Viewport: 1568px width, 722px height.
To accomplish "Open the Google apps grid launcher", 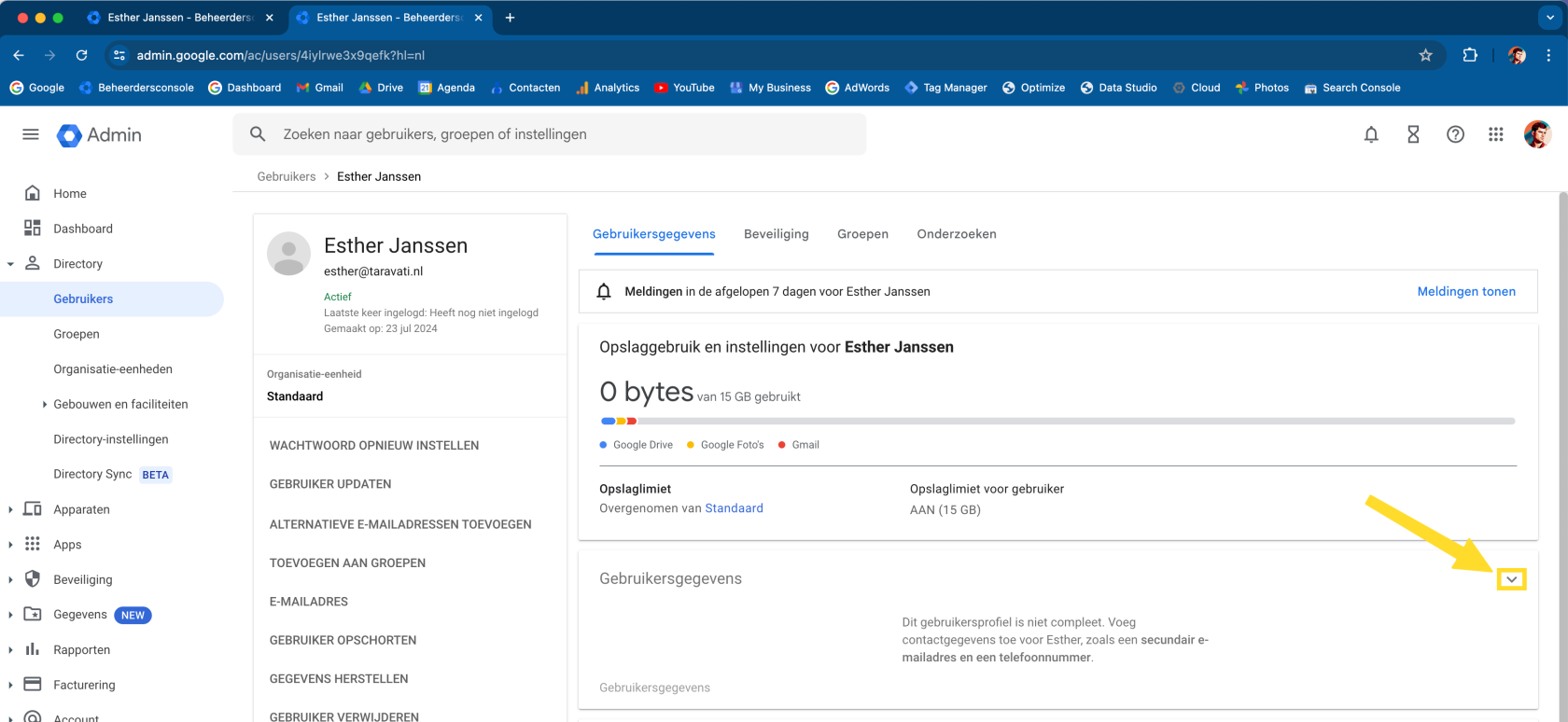I will coord(1496,134).
